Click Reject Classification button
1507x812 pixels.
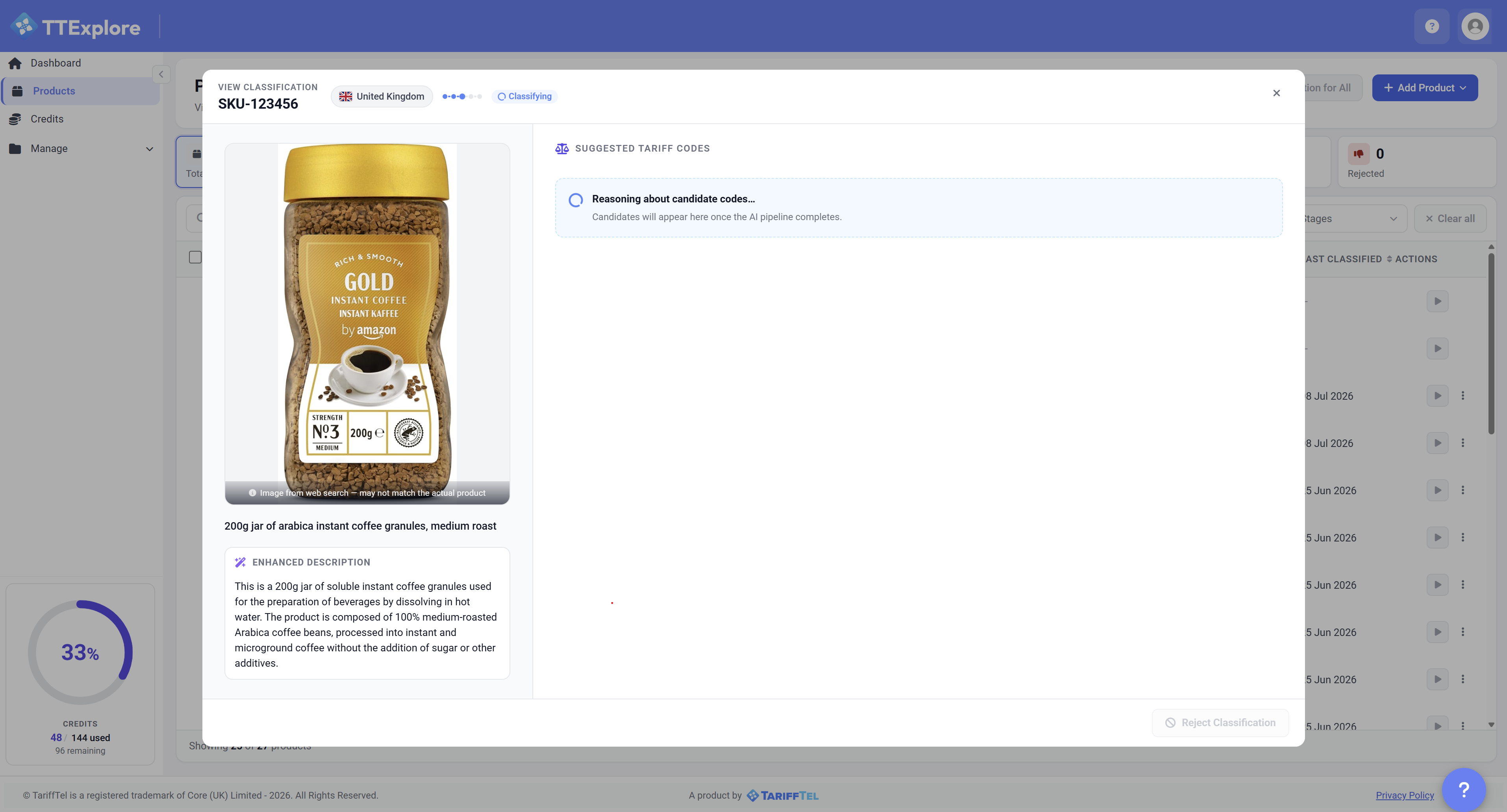click(1220, 723)
